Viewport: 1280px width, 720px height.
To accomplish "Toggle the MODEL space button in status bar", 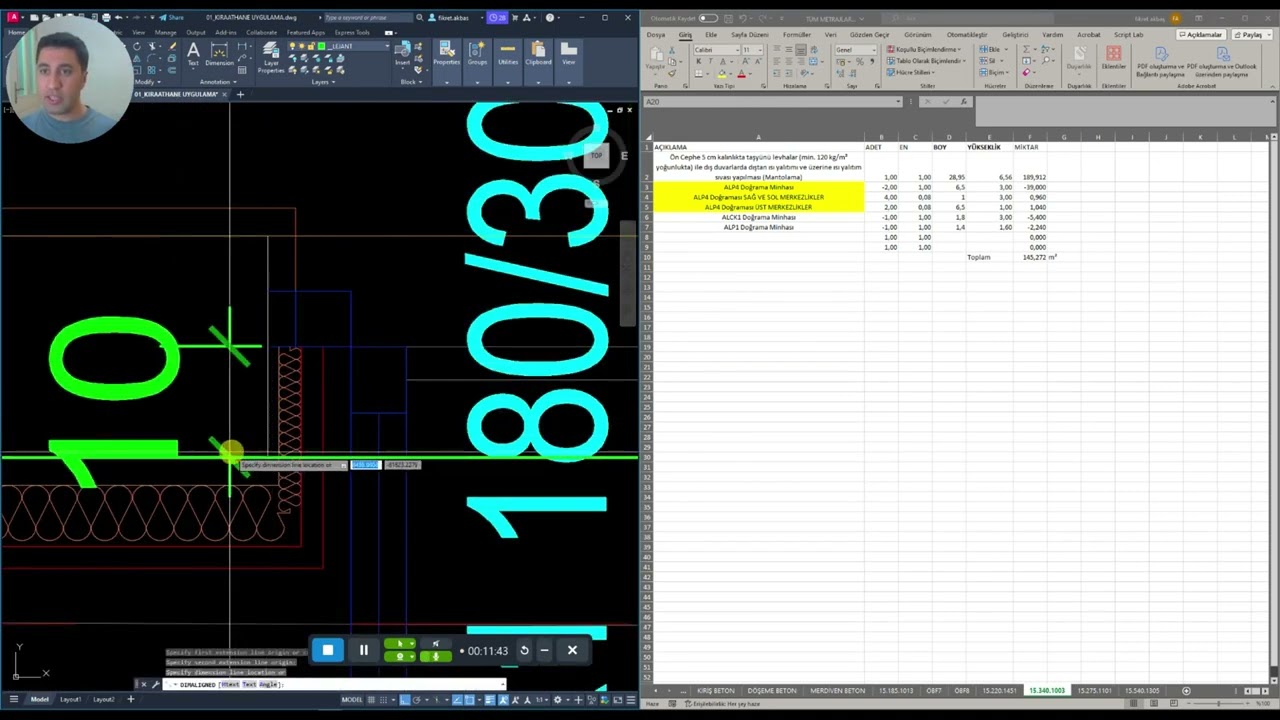I will [352, 699].
